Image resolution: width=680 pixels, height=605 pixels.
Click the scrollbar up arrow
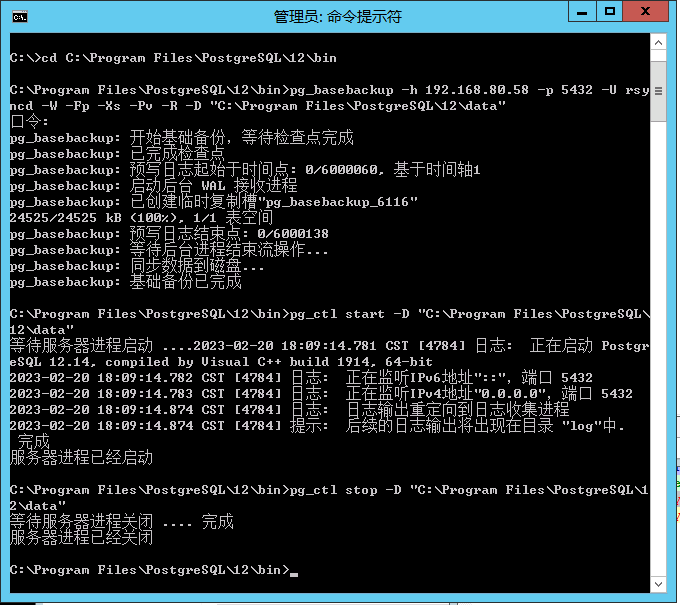coord(657,42)
